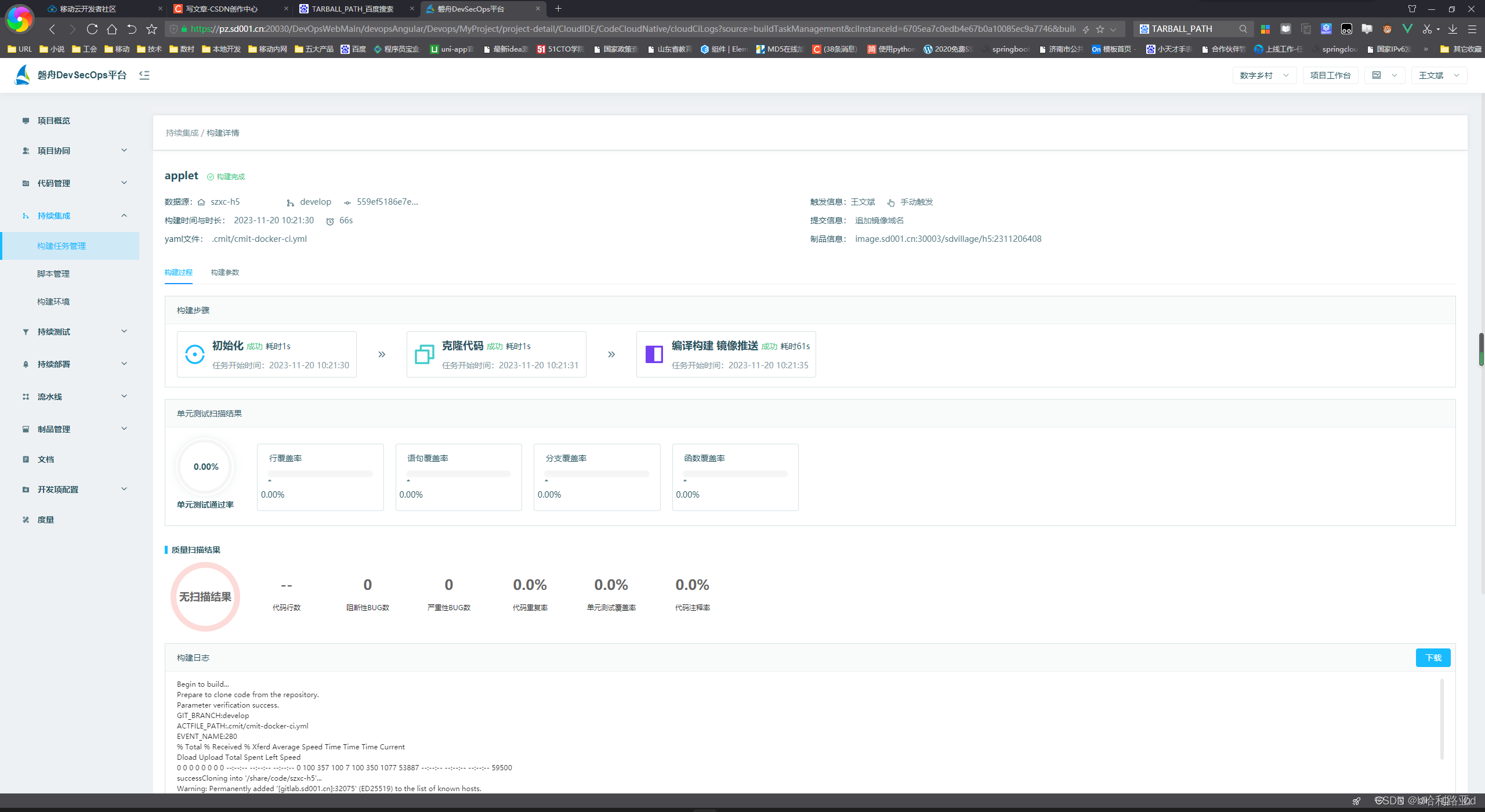
Task: Click the 磐舟 platform sailboat logo
Action: click(23, 75)
